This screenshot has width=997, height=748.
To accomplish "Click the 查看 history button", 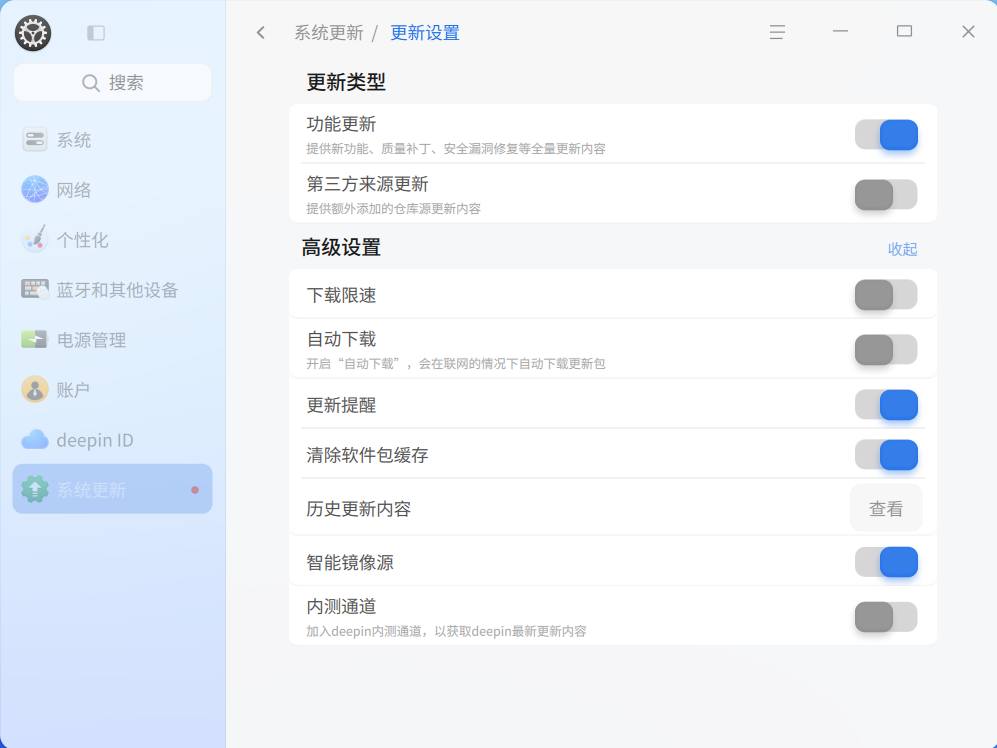I will (886, 508).
